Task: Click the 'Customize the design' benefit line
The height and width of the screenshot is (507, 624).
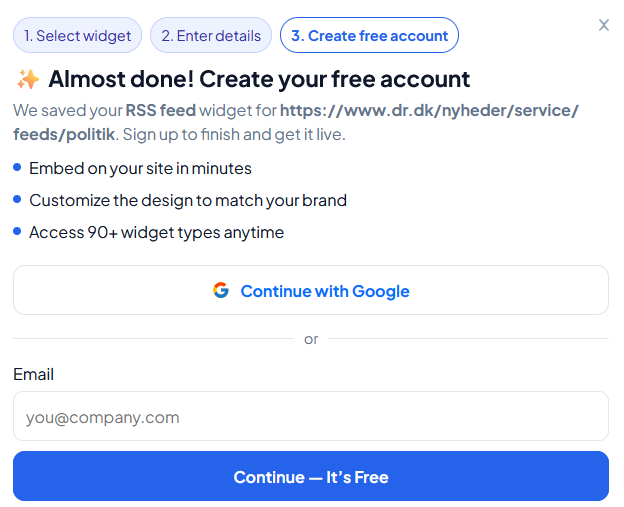Action: click(188, 200)
